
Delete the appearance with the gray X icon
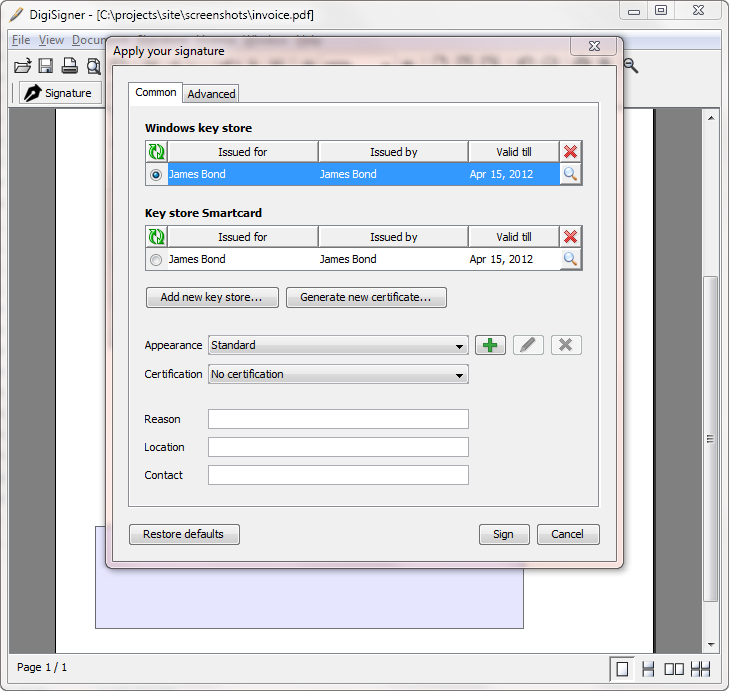pyautogui.click(x=566, y=345)
